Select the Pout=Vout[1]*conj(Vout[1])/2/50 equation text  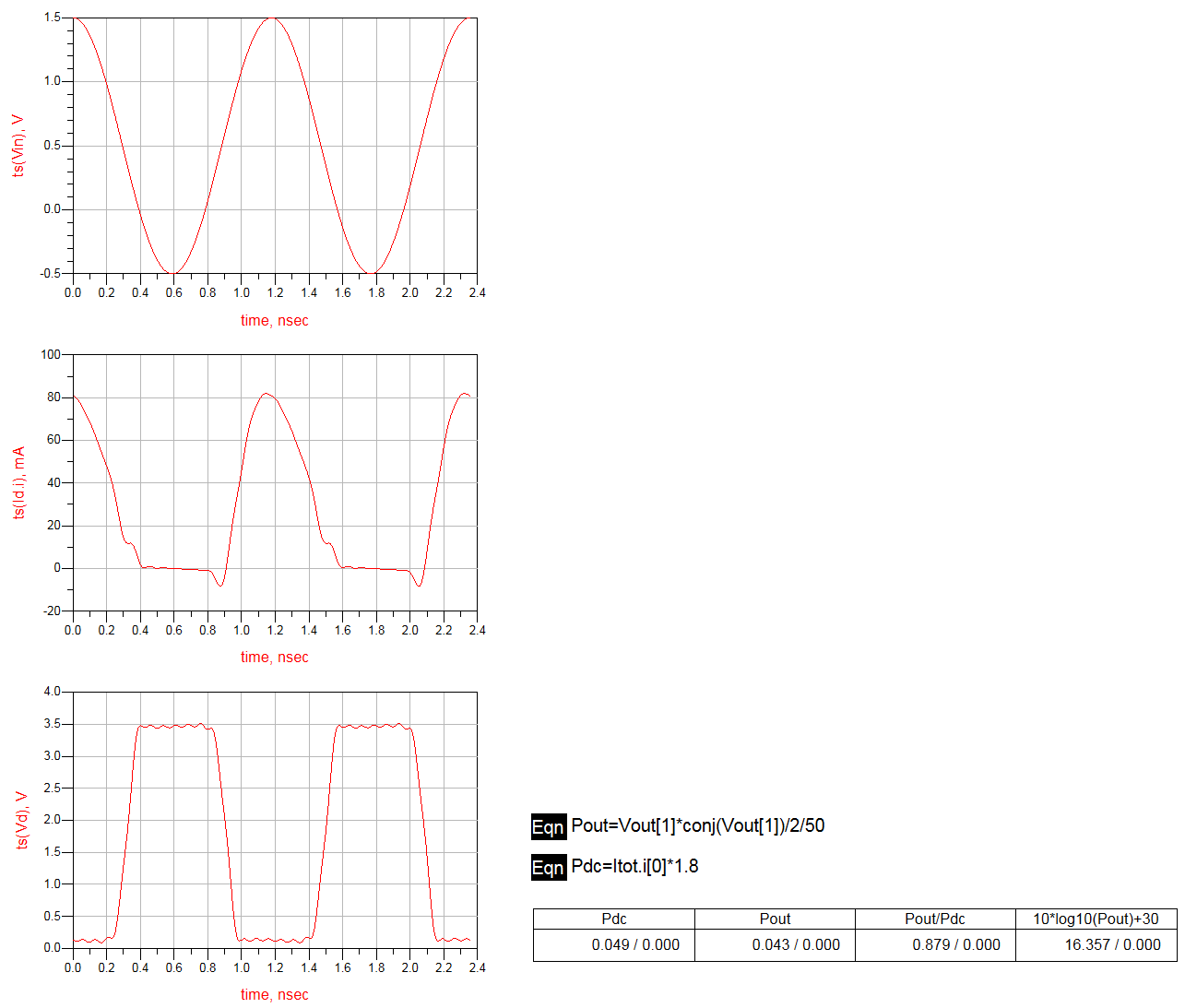point(698,825)
